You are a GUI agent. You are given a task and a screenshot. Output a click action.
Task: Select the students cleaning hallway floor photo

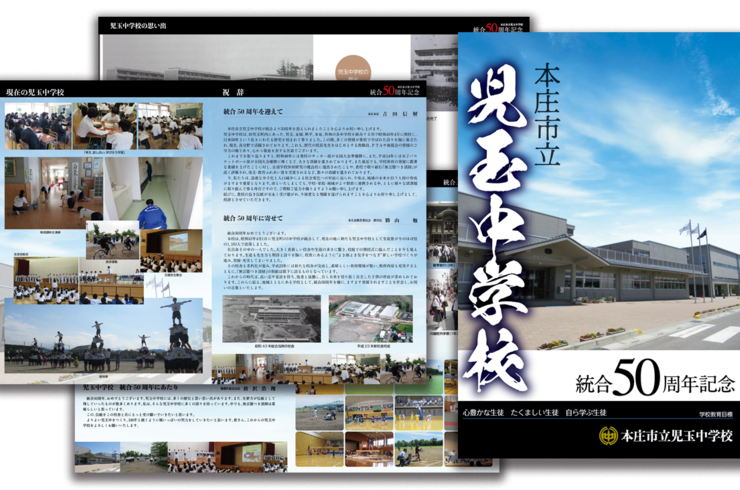pyautogui.click(x=54, y=193)
